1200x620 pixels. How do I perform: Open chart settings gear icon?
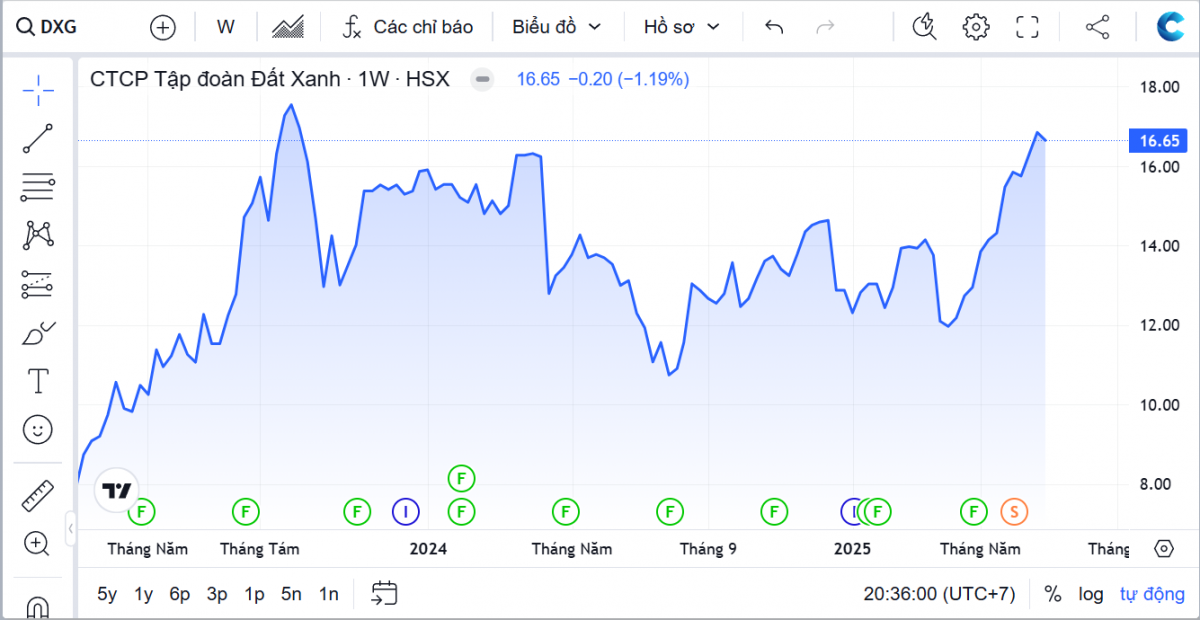pos(975,27)
